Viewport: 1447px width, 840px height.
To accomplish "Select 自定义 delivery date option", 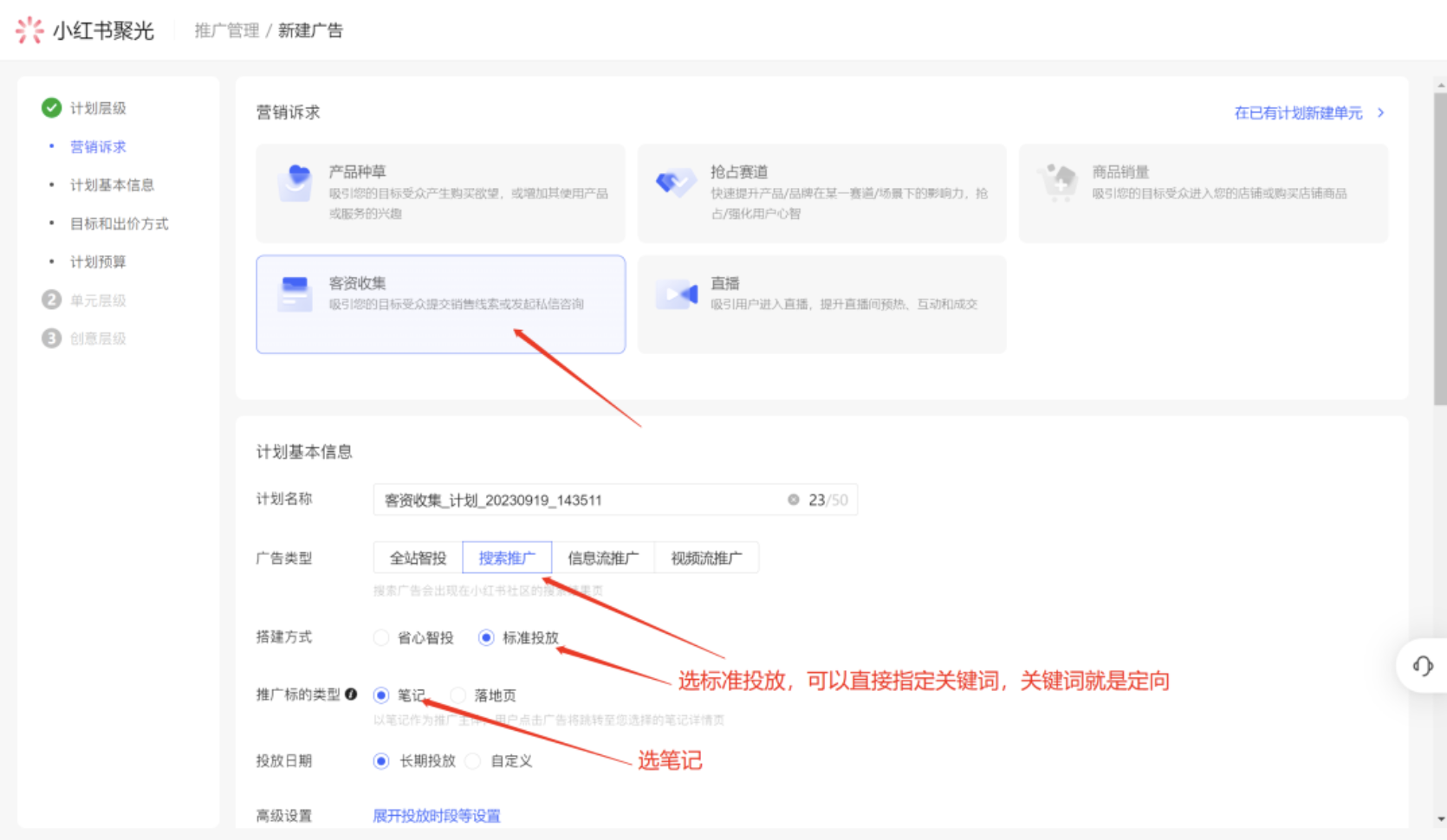I will (x=473, y=761).
